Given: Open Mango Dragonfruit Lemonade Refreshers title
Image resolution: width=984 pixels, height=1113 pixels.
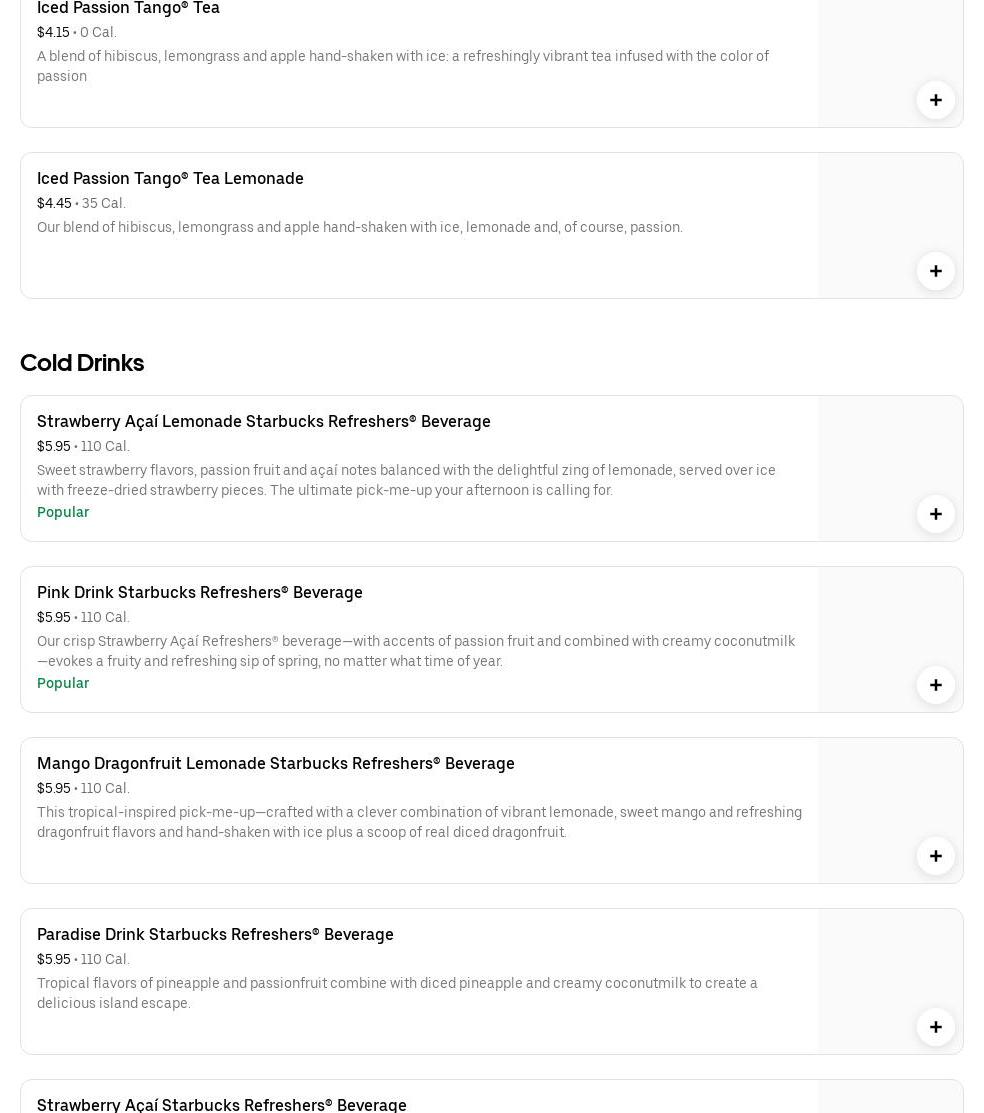Looking at the screenshot, I should (x=276, y=763).
